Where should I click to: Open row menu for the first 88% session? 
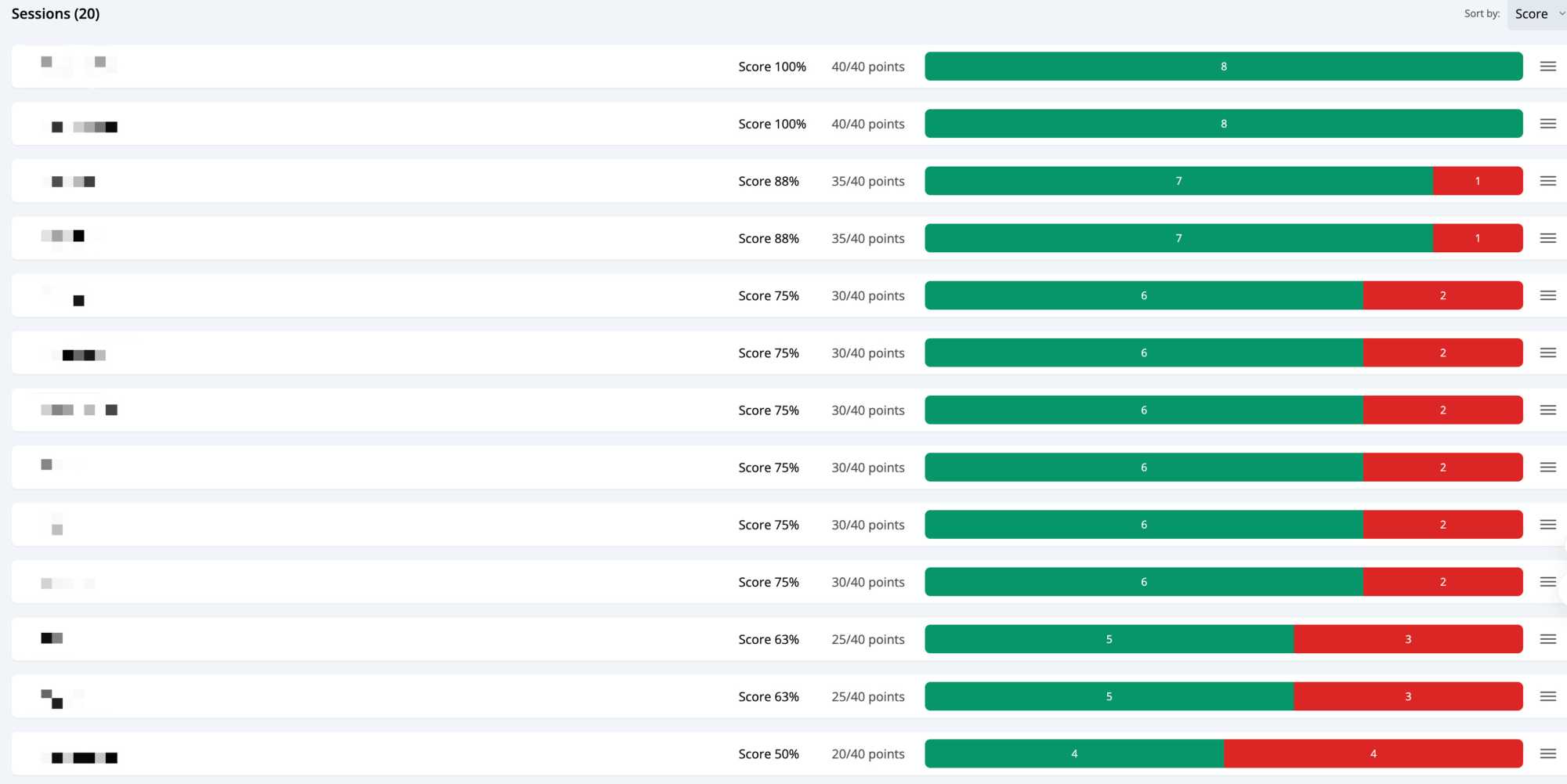1547,181
